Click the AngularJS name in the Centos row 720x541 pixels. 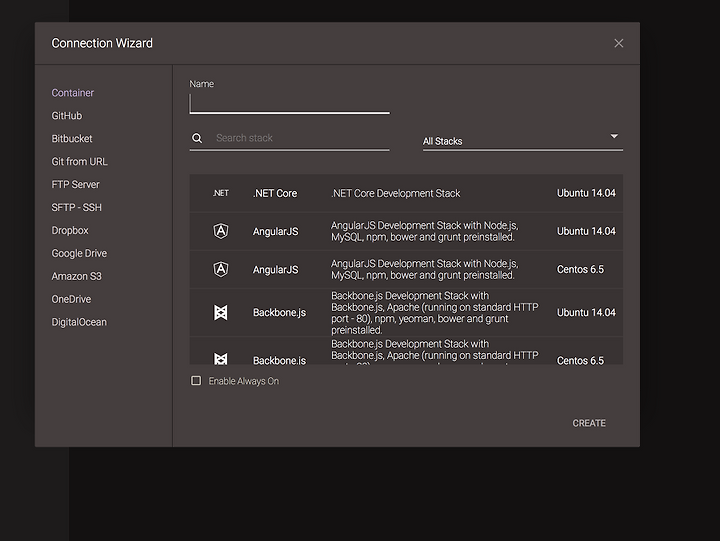[276, 270]
